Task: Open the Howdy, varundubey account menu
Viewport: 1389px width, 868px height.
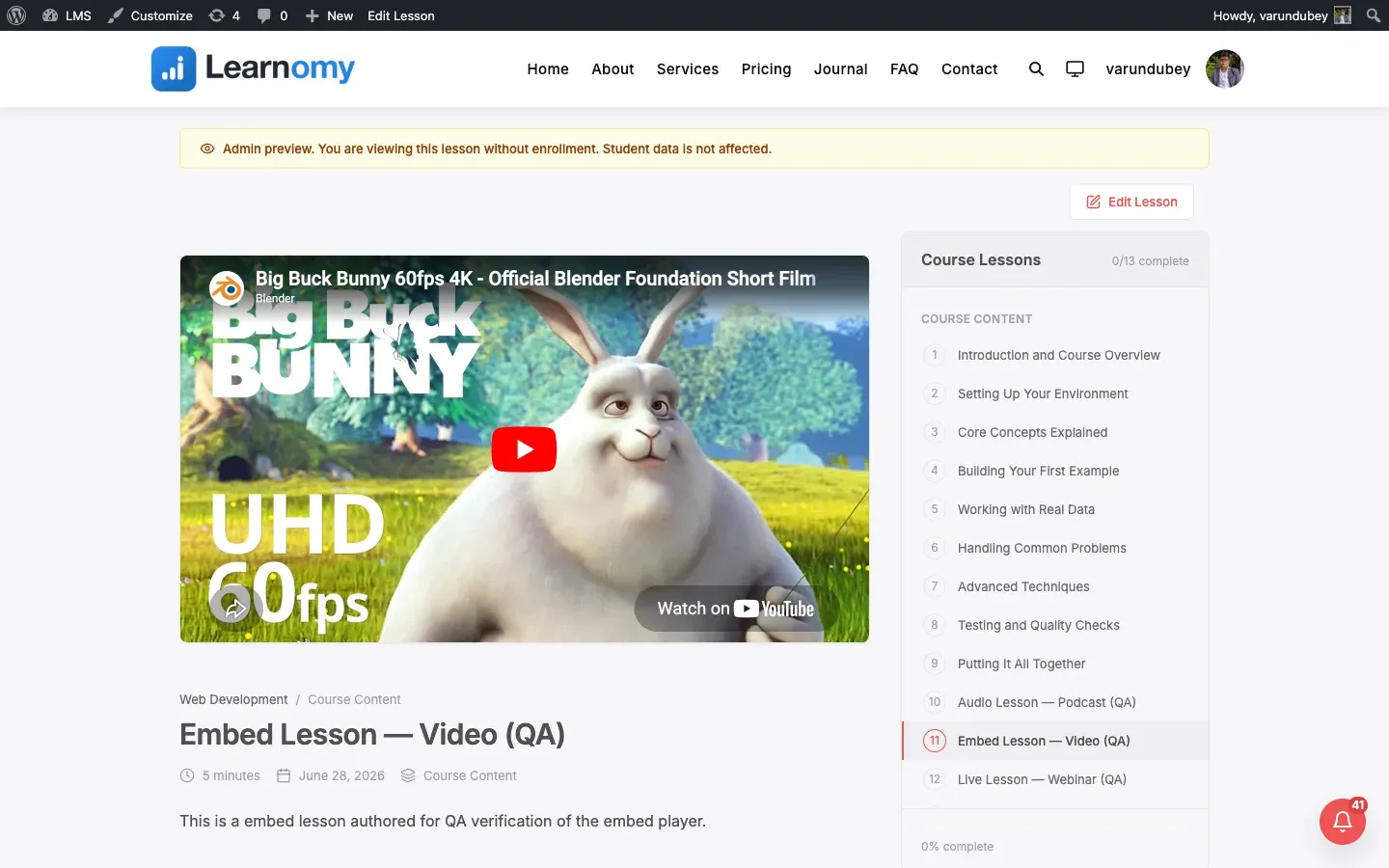Action: (1282, 15)
